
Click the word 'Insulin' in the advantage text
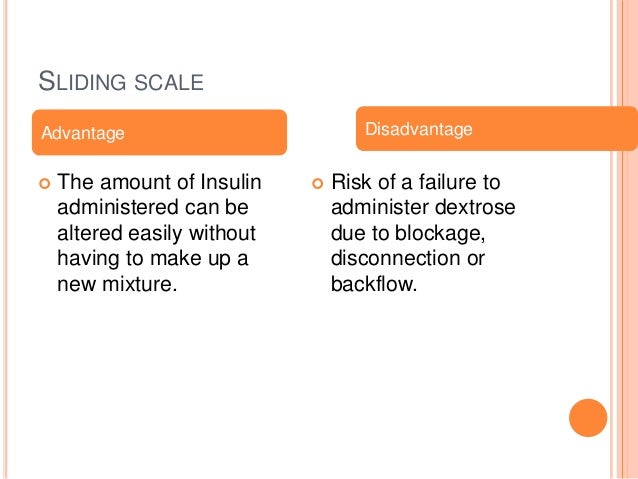(x=231, y=182)
